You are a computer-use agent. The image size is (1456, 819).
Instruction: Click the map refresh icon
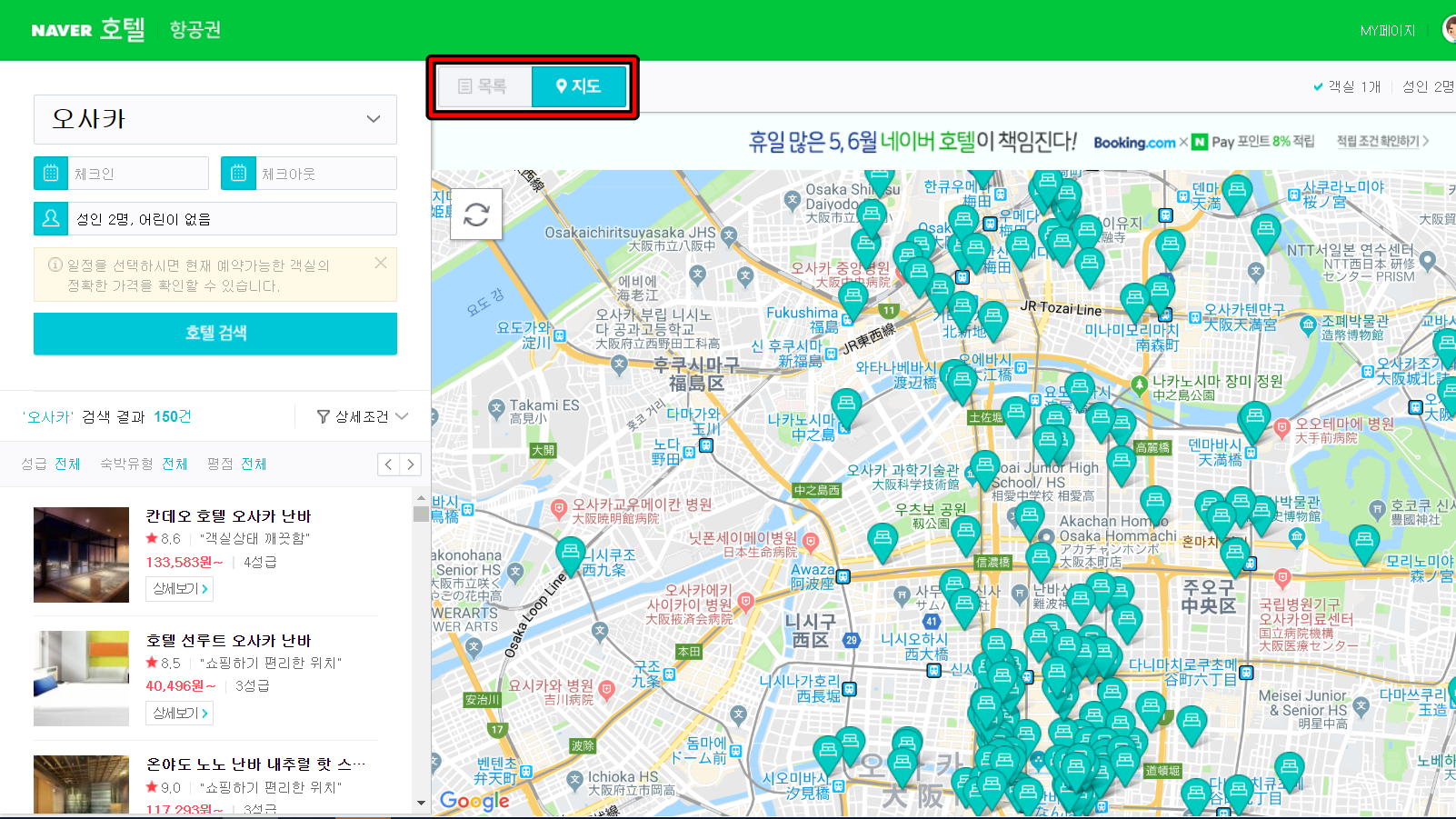pos(476,215)
